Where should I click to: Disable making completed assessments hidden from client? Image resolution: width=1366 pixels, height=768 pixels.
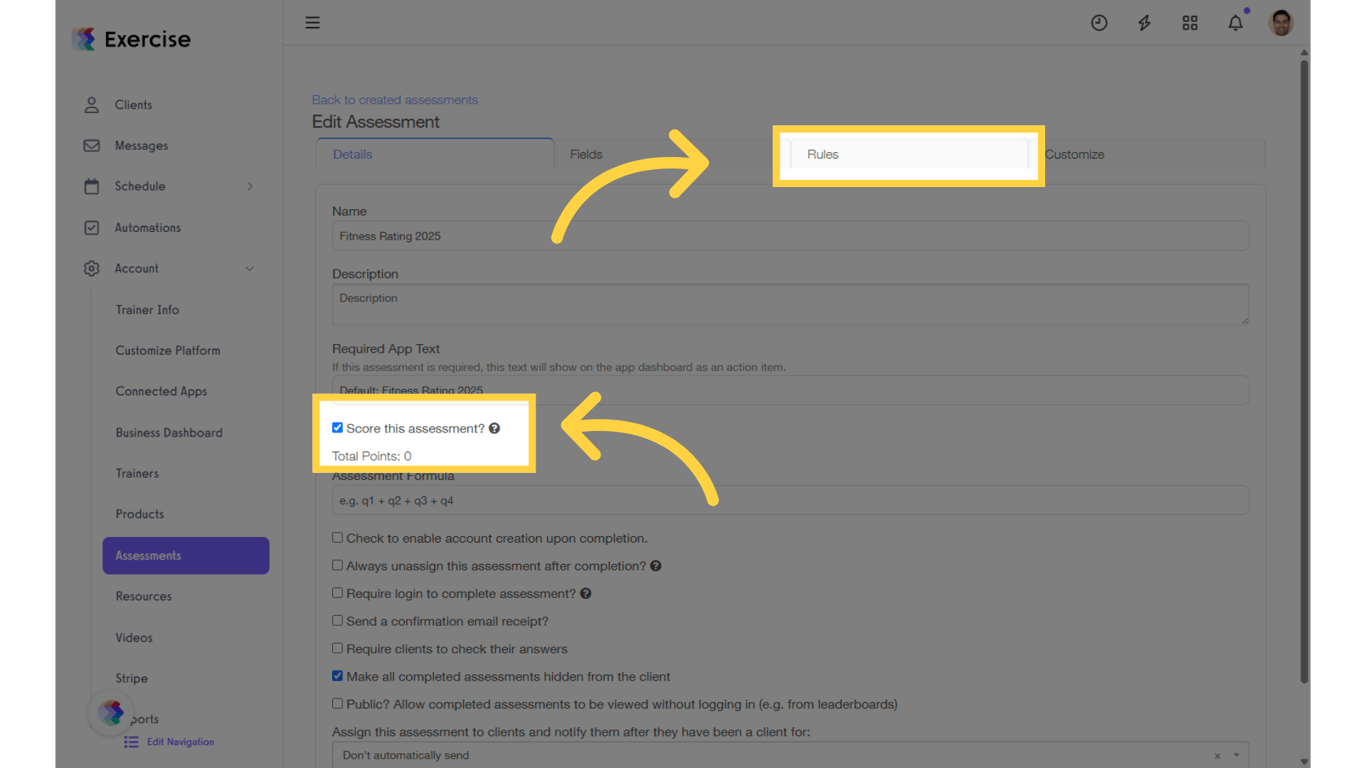click(x=337, y=675)
